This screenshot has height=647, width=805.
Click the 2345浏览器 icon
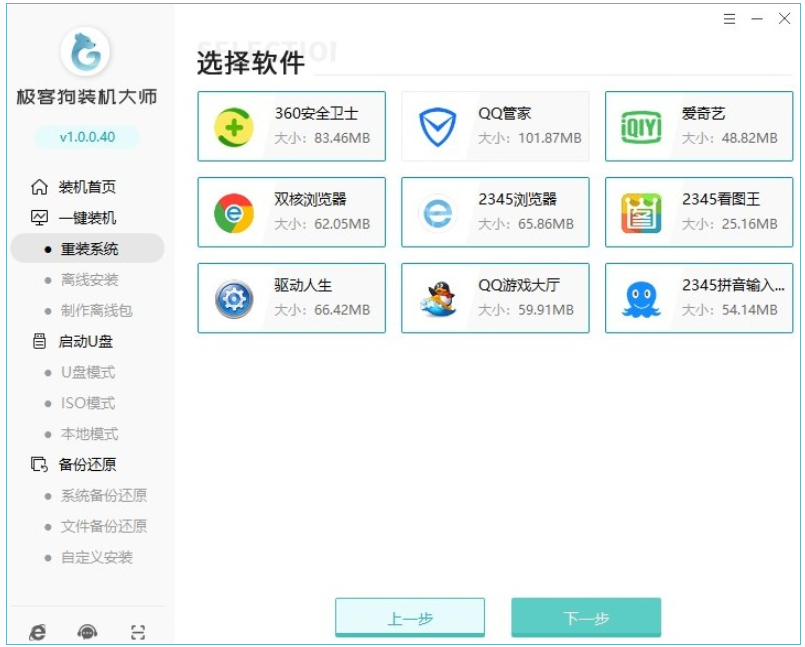(x=437, y=213)
